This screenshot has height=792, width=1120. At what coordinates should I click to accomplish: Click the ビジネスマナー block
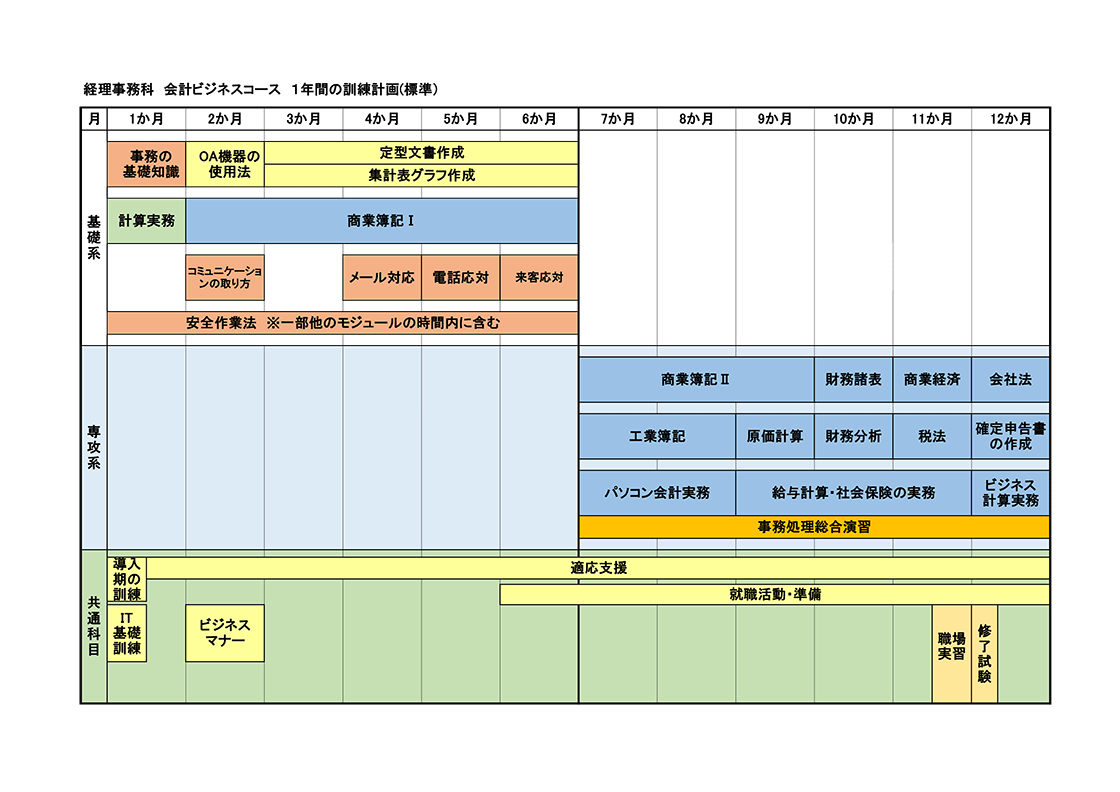(x=225, y=633)
